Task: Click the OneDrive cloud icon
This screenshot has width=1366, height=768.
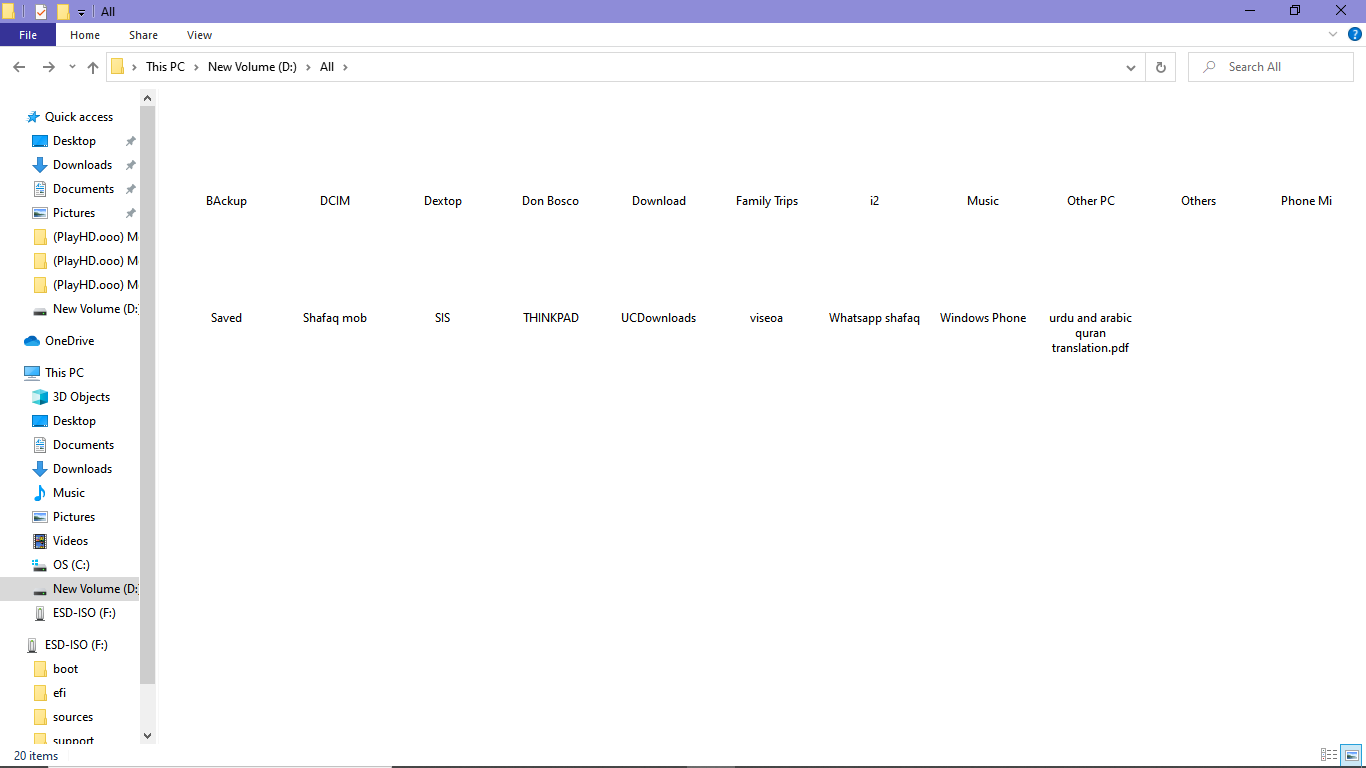Action: pos(32,341)
